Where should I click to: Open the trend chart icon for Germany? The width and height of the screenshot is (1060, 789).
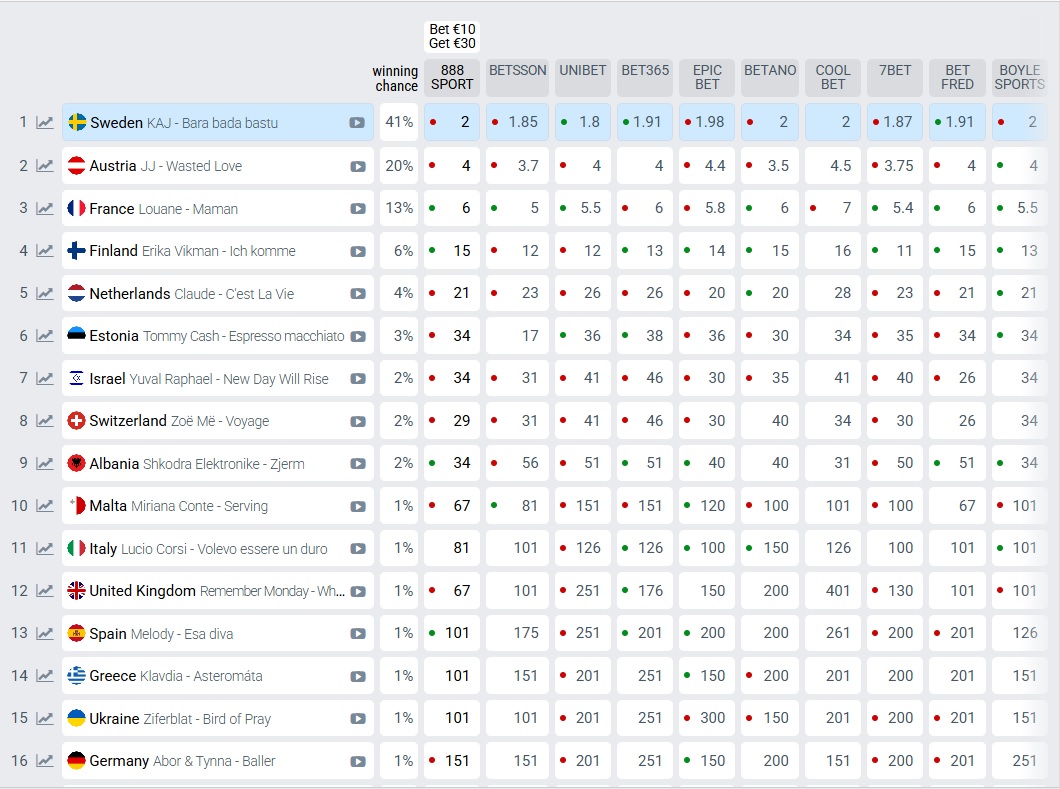45,761
